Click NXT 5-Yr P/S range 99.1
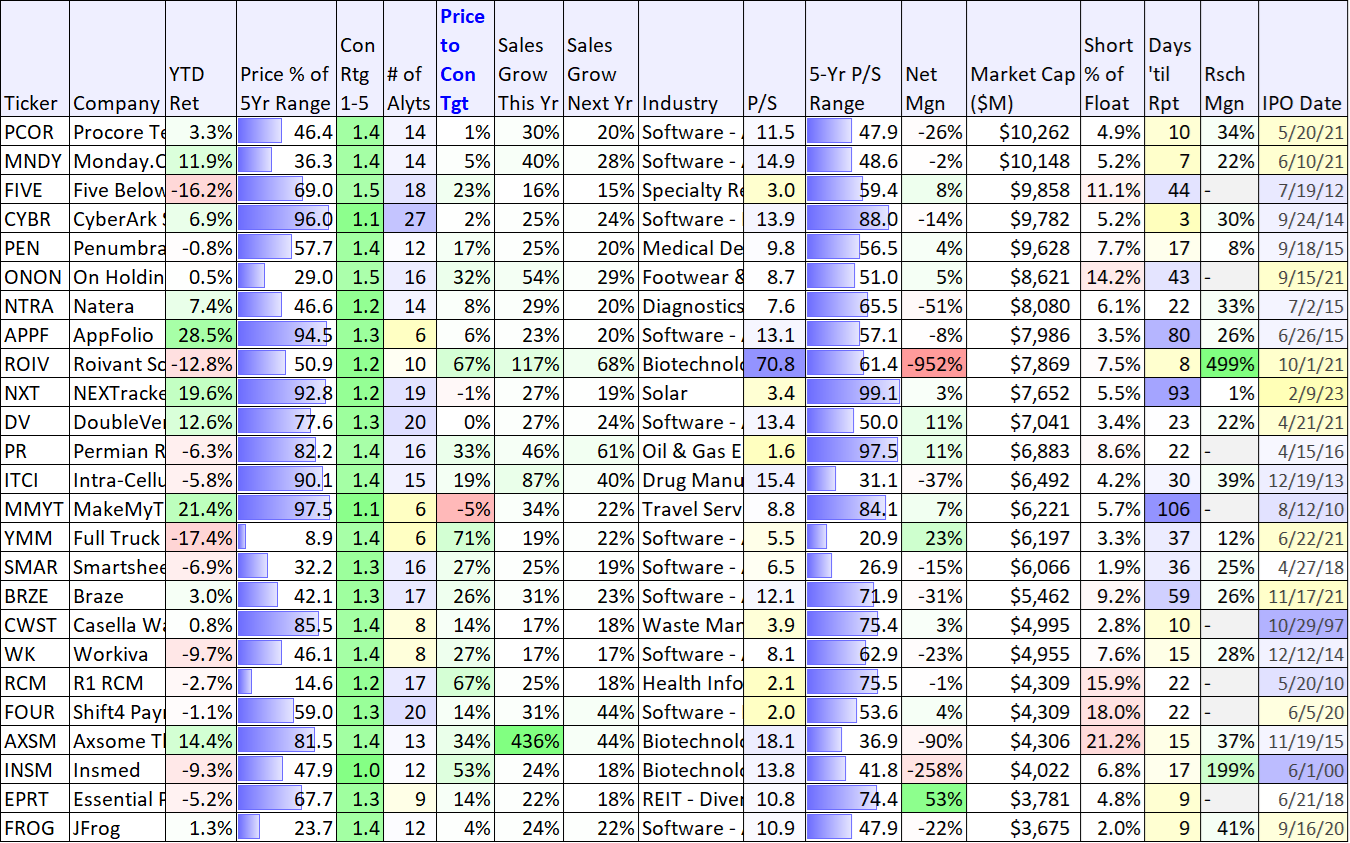 click(852, 393)
